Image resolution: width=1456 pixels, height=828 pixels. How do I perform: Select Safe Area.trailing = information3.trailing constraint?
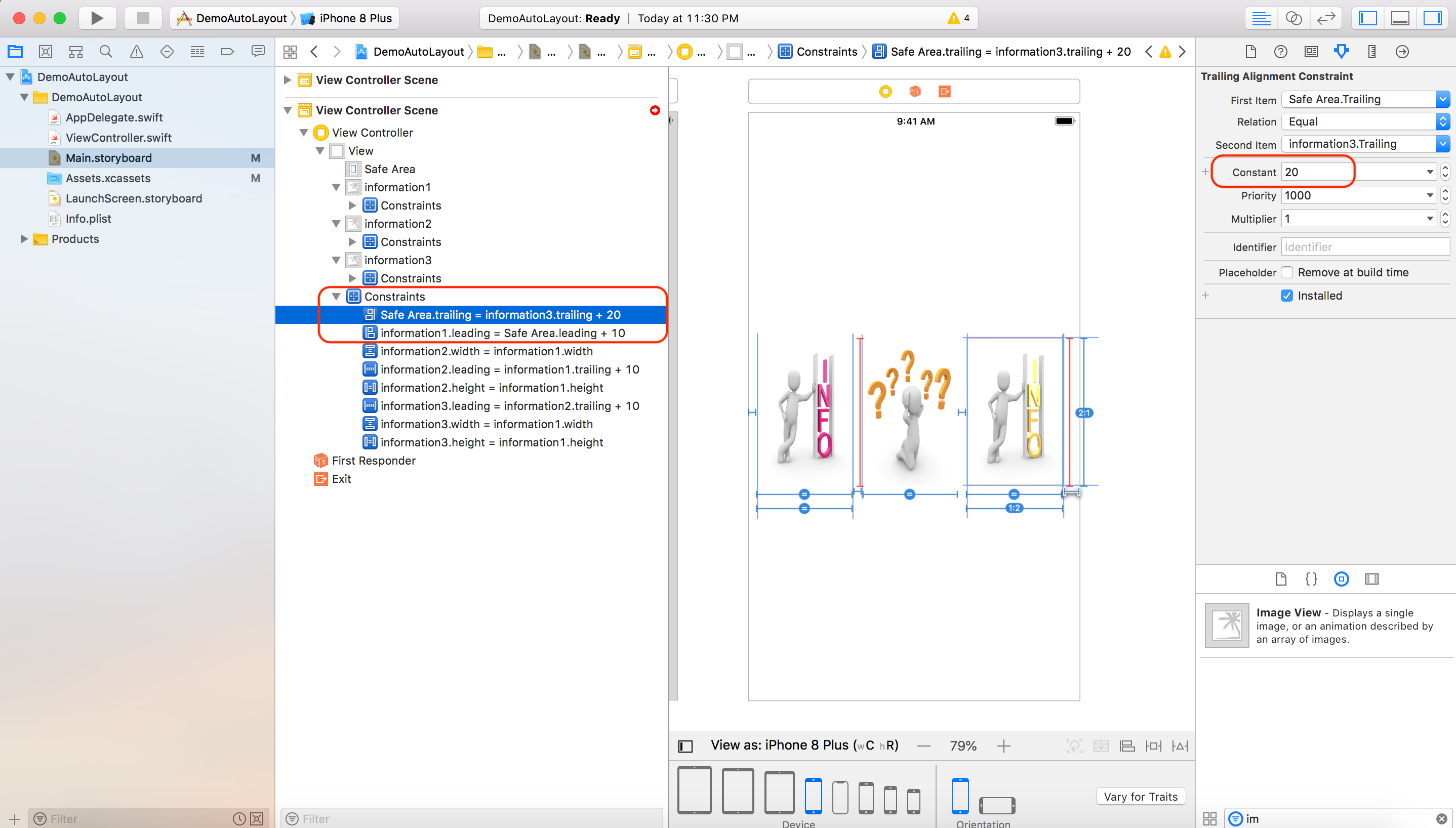(499, 314)
